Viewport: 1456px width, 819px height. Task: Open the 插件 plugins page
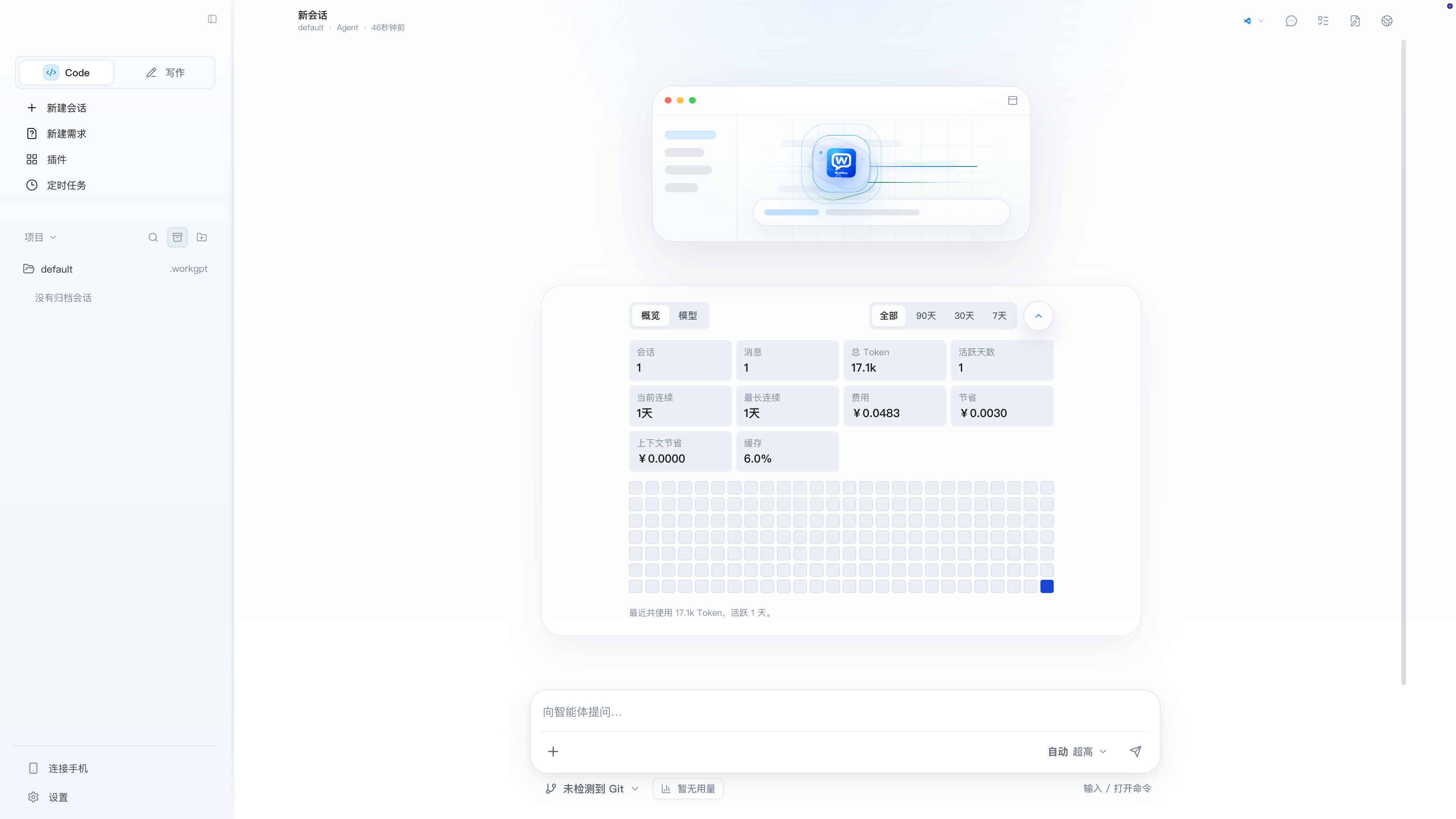point(56,160)
